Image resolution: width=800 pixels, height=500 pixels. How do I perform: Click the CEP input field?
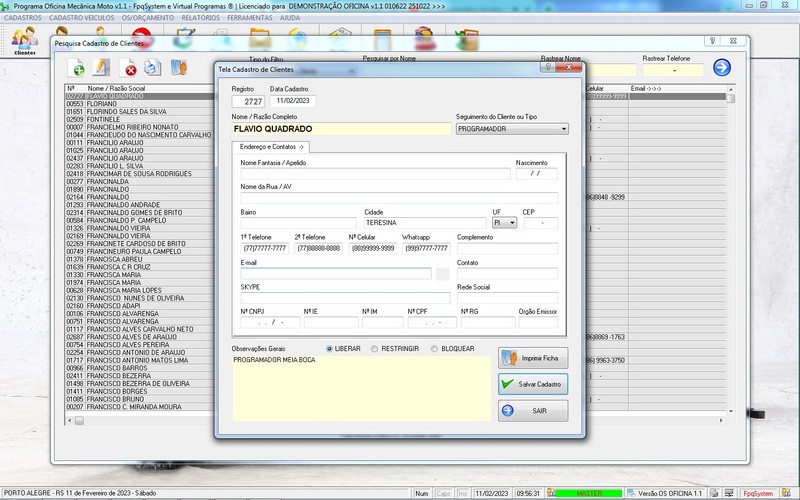click(x=541, y=223)
